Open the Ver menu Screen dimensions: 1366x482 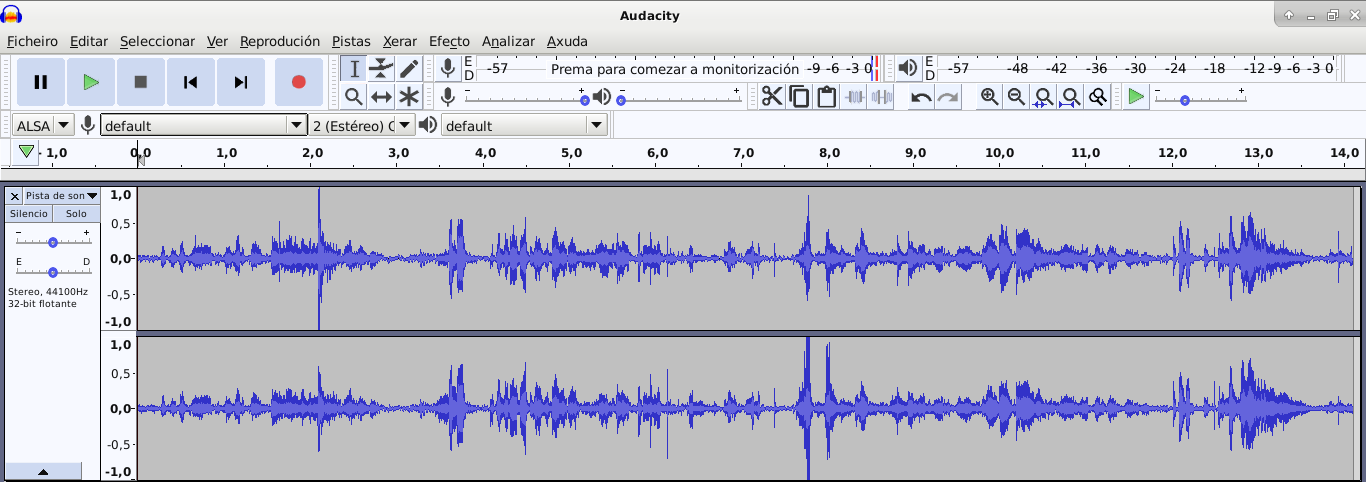coord(217,41)
